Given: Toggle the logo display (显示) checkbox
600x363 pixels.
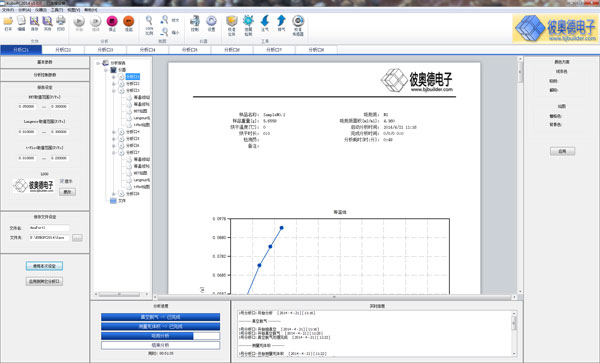Looking at the screenshot, I should [62, 181].
